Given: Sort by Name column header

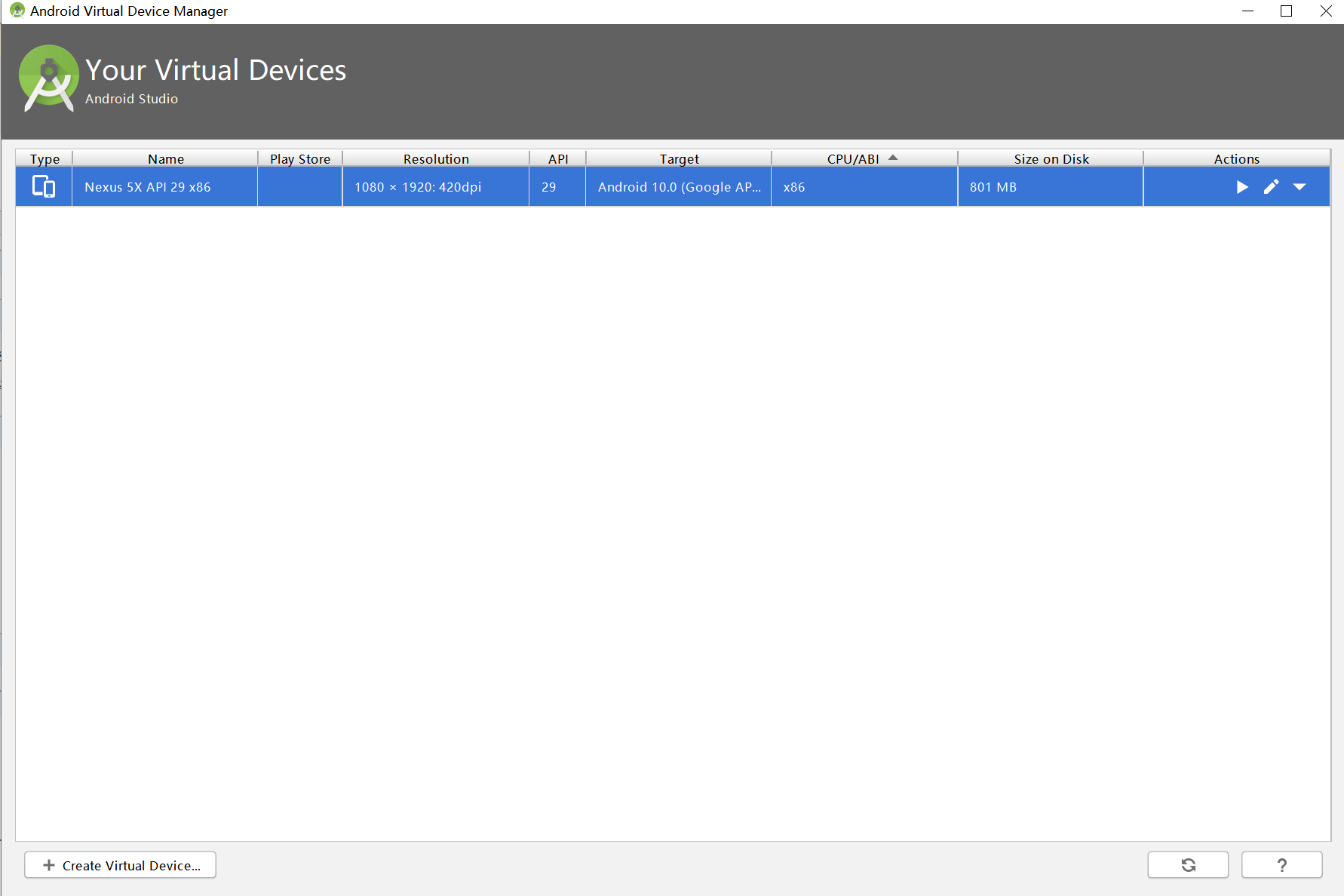Looking at the screenshot, I should (x=165, y=158).
